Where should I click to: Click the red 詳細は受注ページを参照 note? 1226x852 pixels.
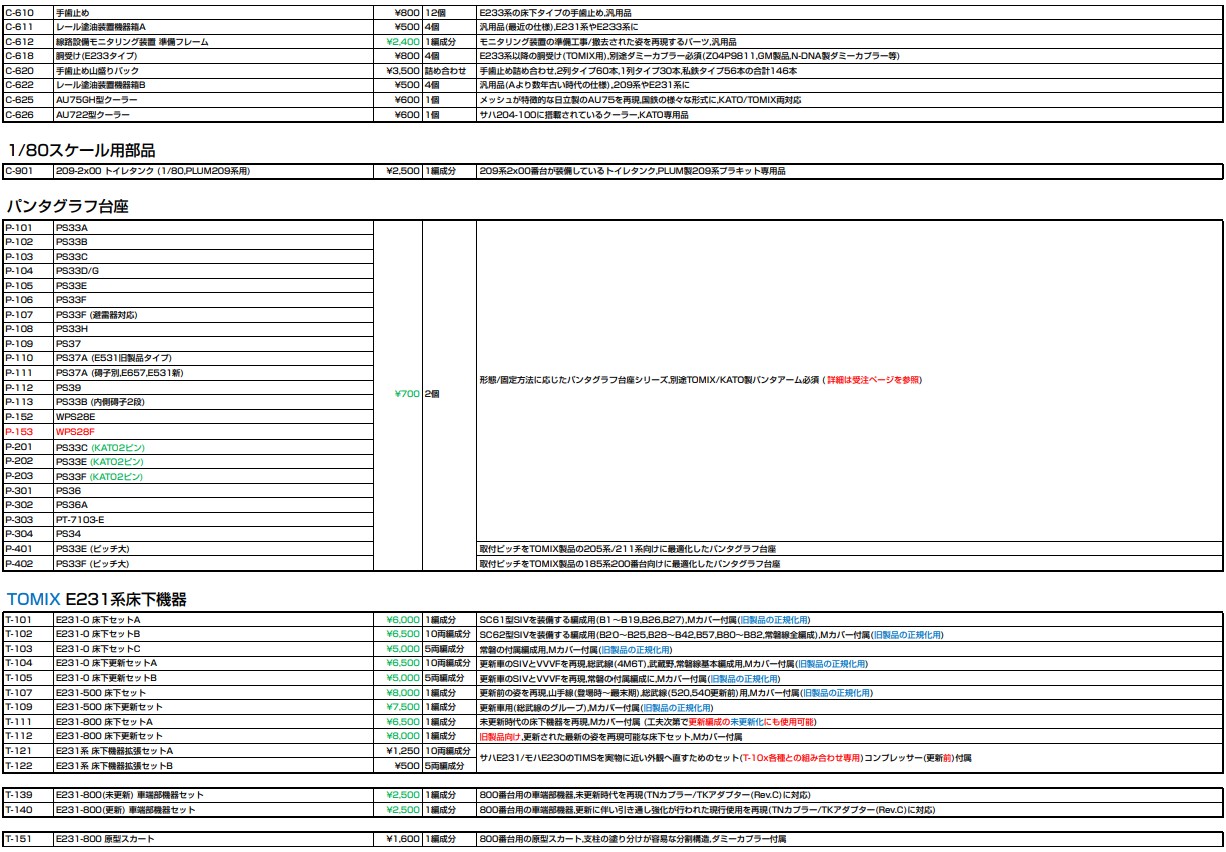[x=873, y=380]
